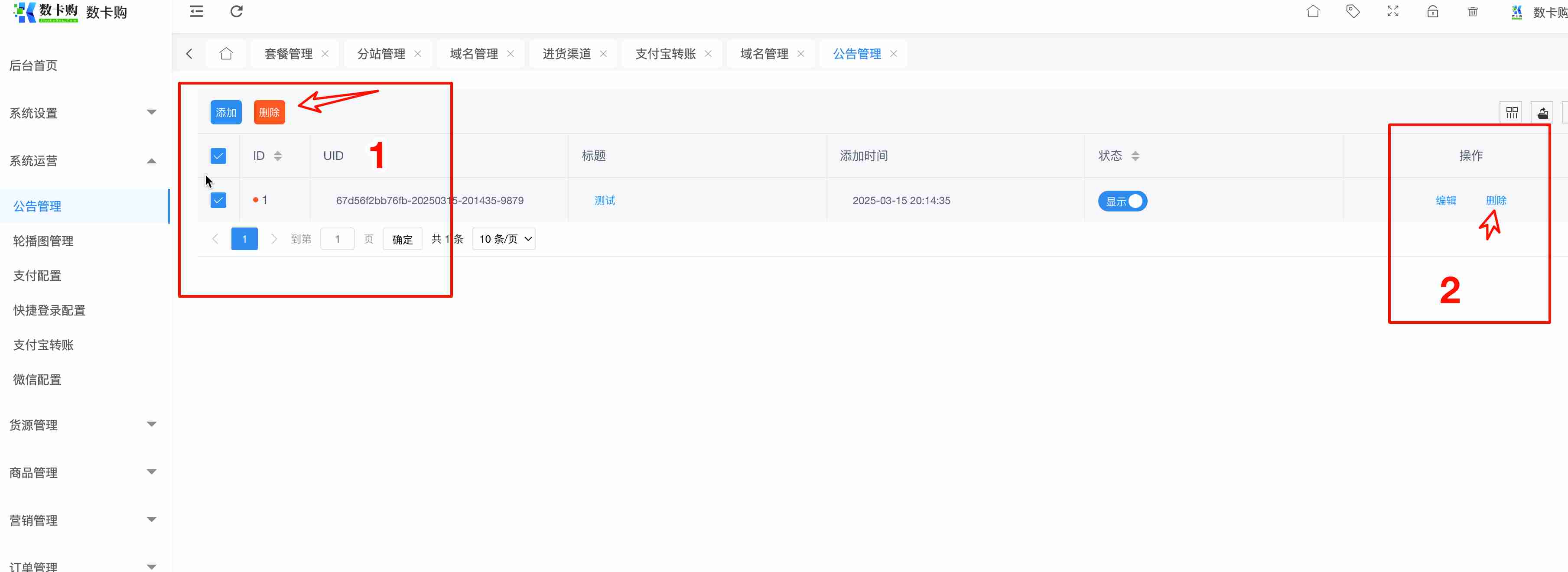Click the tag icon in header
Image resolution: width=1568 pixels, height=572 pixels.
tap(1353, 12)
